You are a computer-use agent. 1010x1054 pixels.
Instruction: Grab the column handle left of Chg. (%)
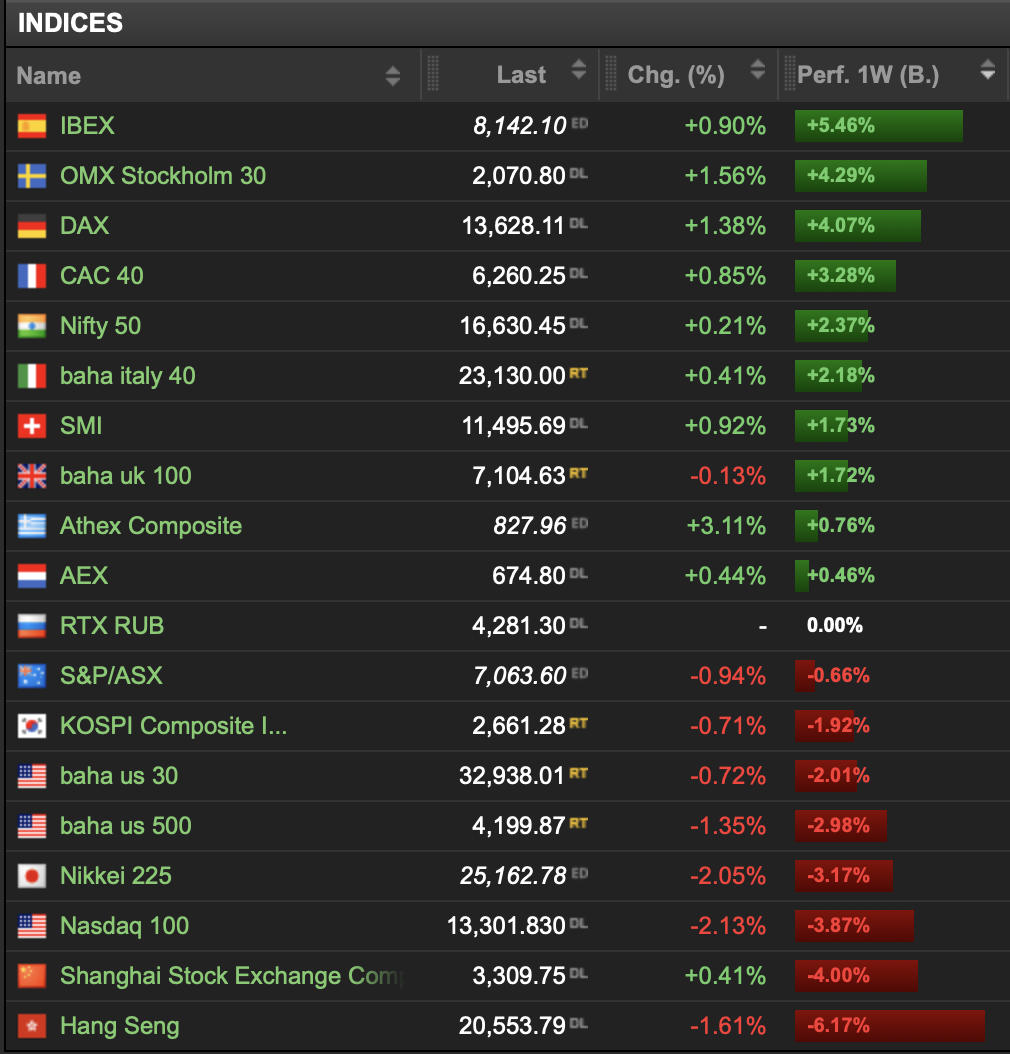pyautogui.click(x=611, y=73)
